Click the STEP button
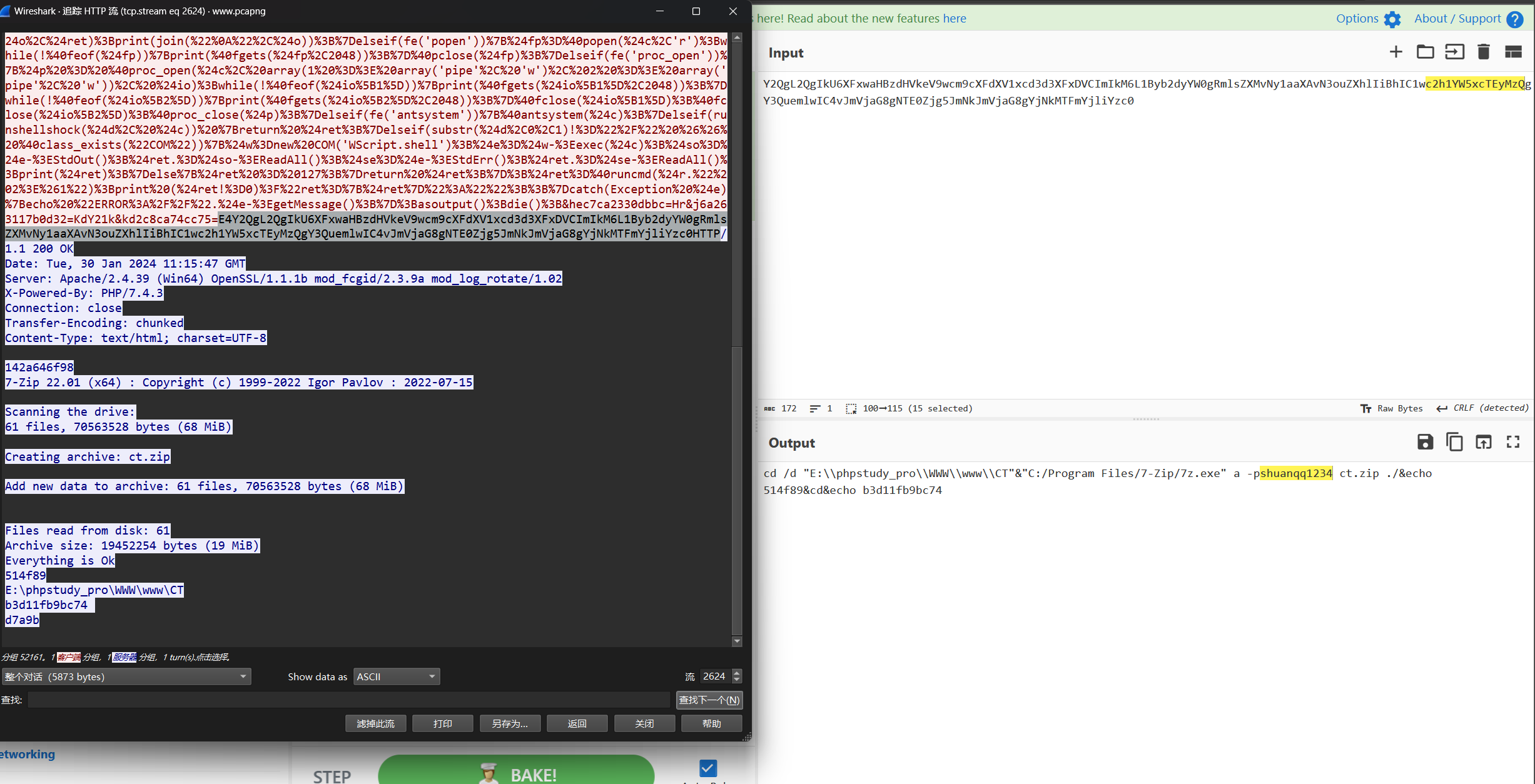Screen dimensions: 1535x784 click(332, 775)
